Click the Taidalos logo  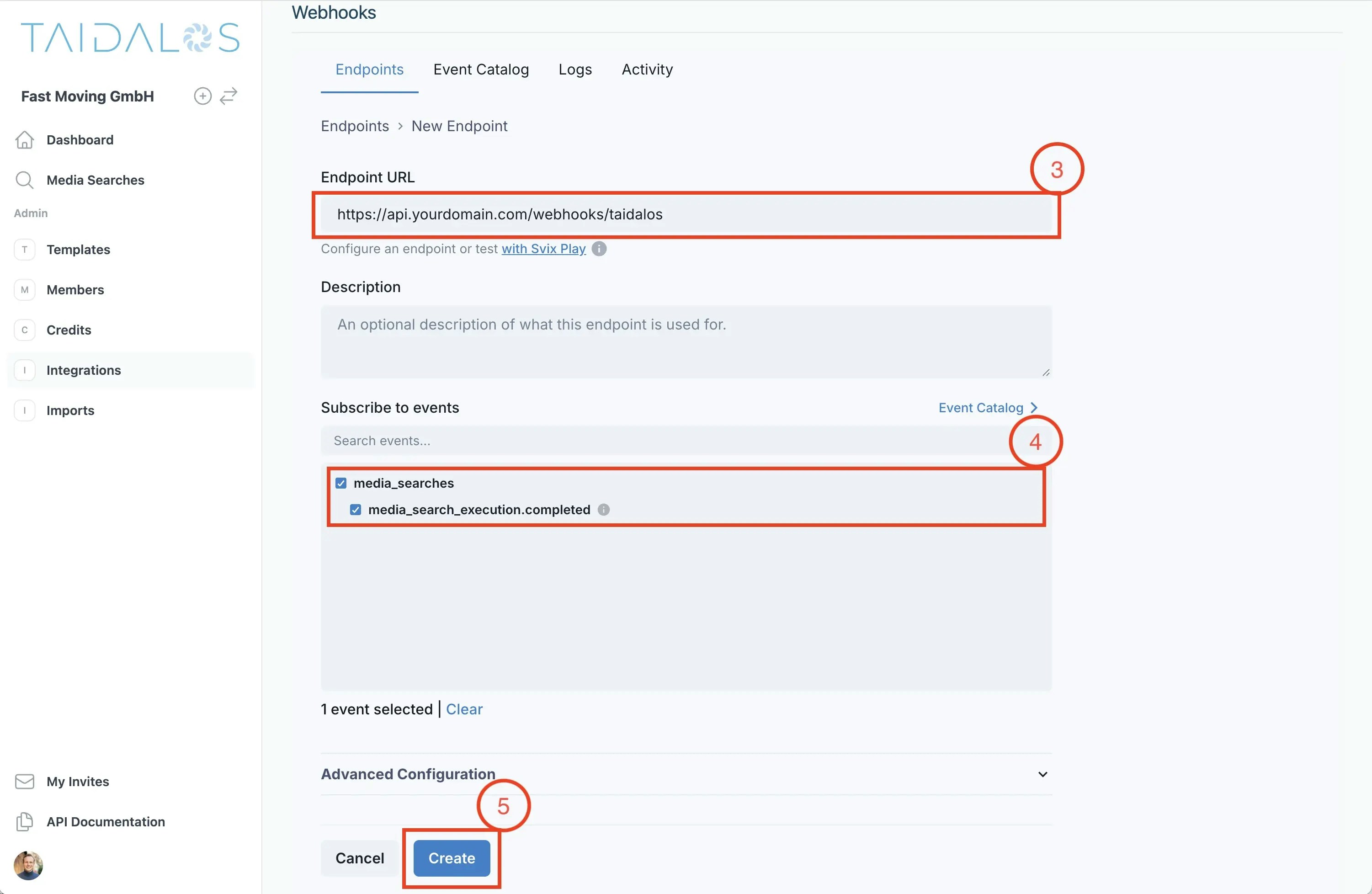point(129,36)
